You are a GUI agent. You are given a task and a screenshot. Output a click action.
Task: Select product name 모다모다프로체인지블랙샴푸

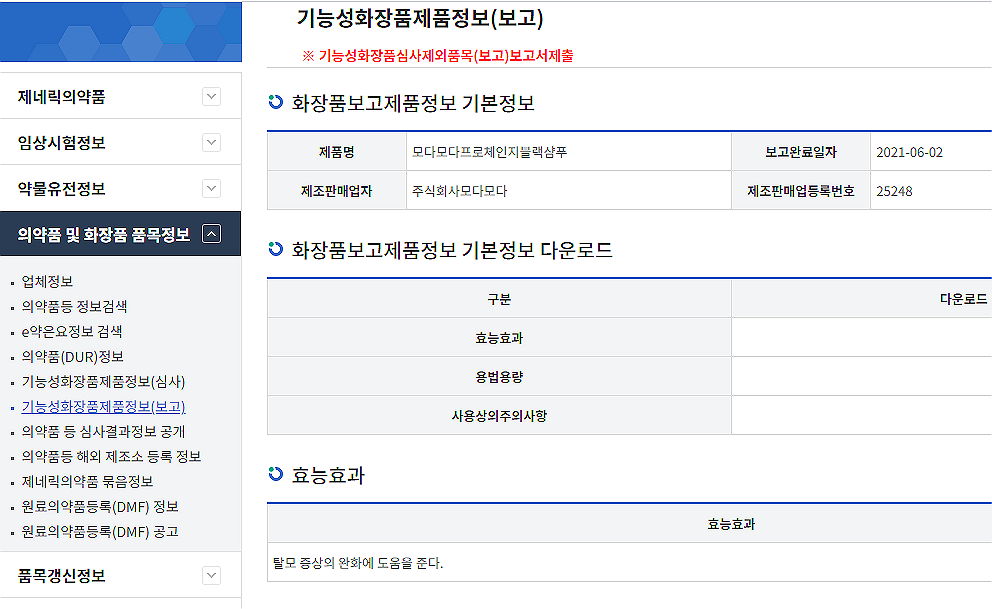[490, 152]
